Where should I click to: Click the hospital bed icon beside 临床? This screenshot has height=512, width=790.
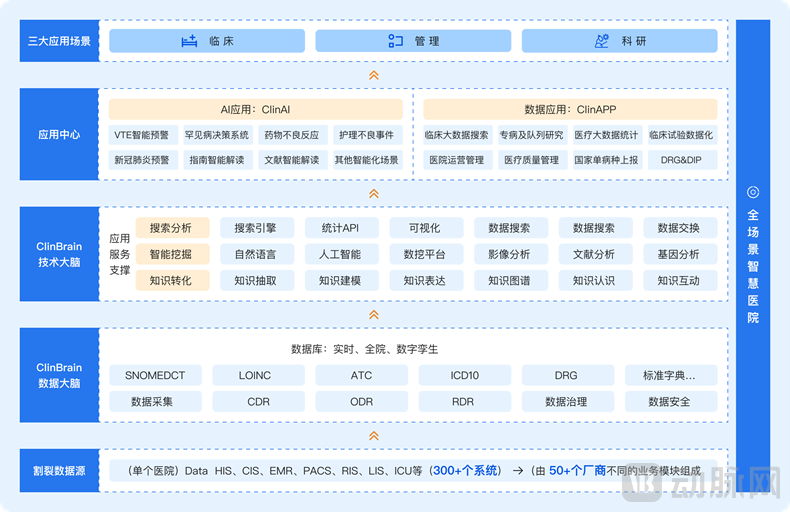coord(189,41)
